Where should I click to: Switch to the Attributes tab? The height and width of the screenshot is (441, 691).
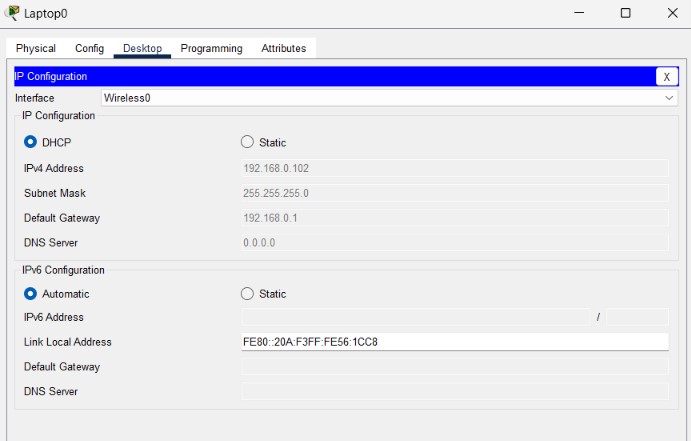point(283,48)
